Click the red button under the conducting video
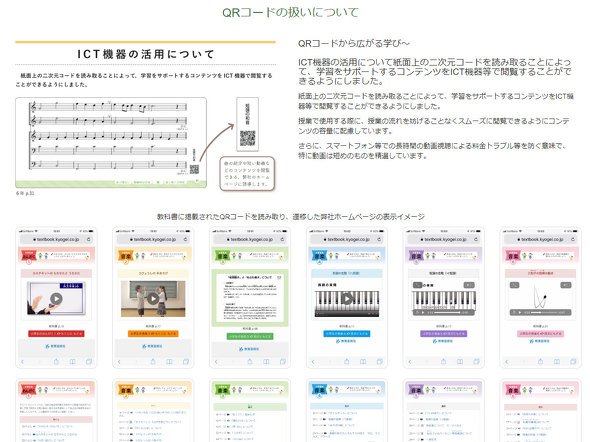 pos(56,334)
